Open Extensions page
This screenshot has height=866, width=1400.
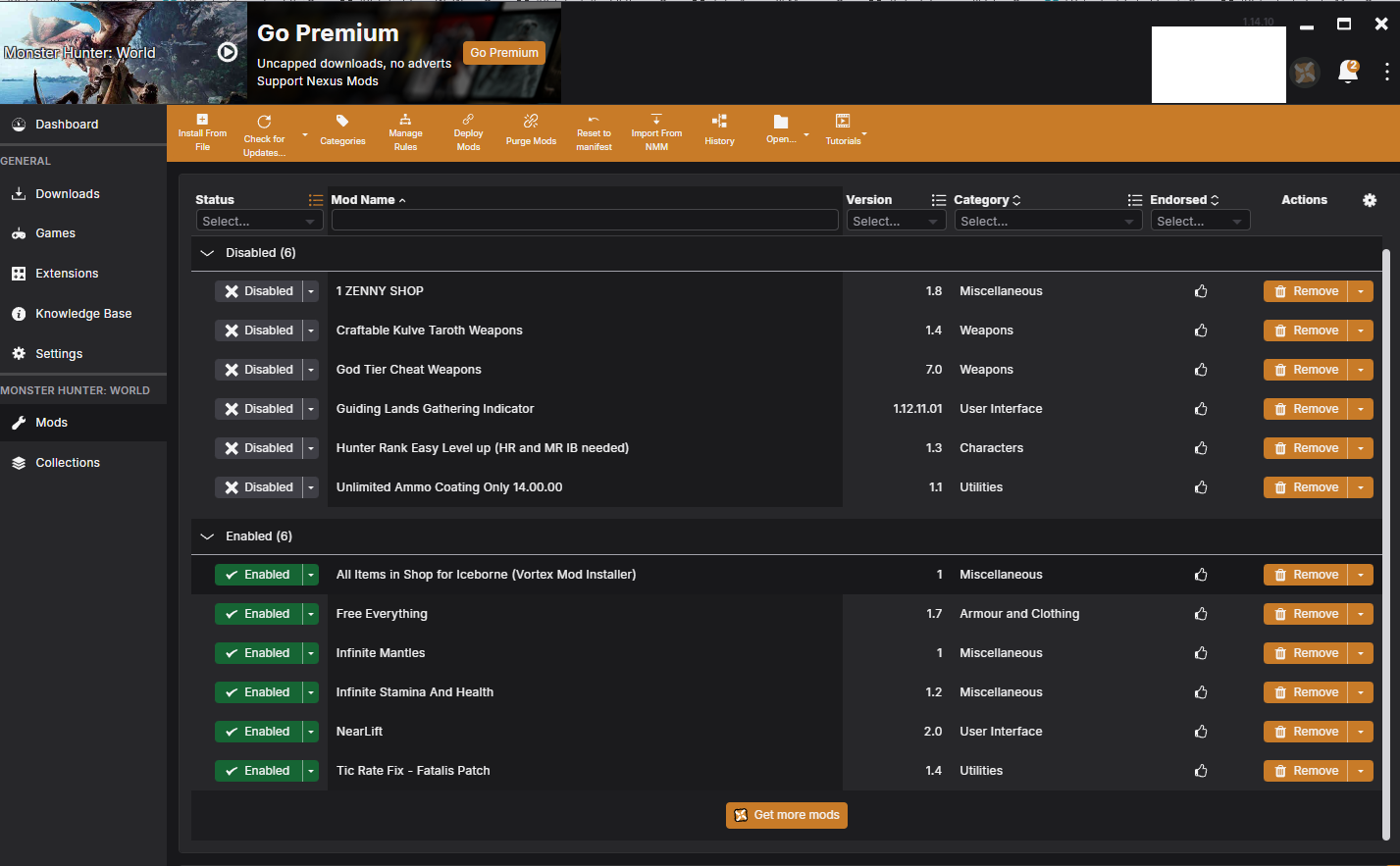point(67,274)
